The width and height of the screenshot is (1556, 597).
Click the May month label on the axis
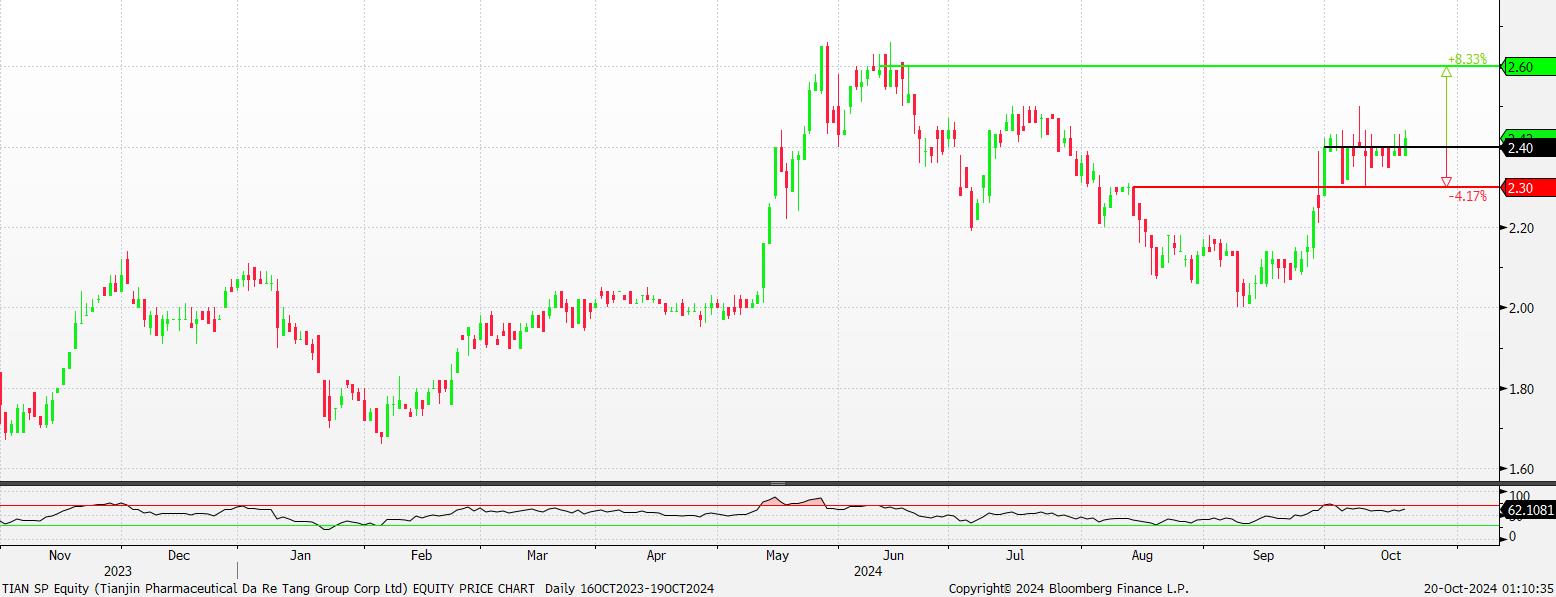(x=777, y=554)
